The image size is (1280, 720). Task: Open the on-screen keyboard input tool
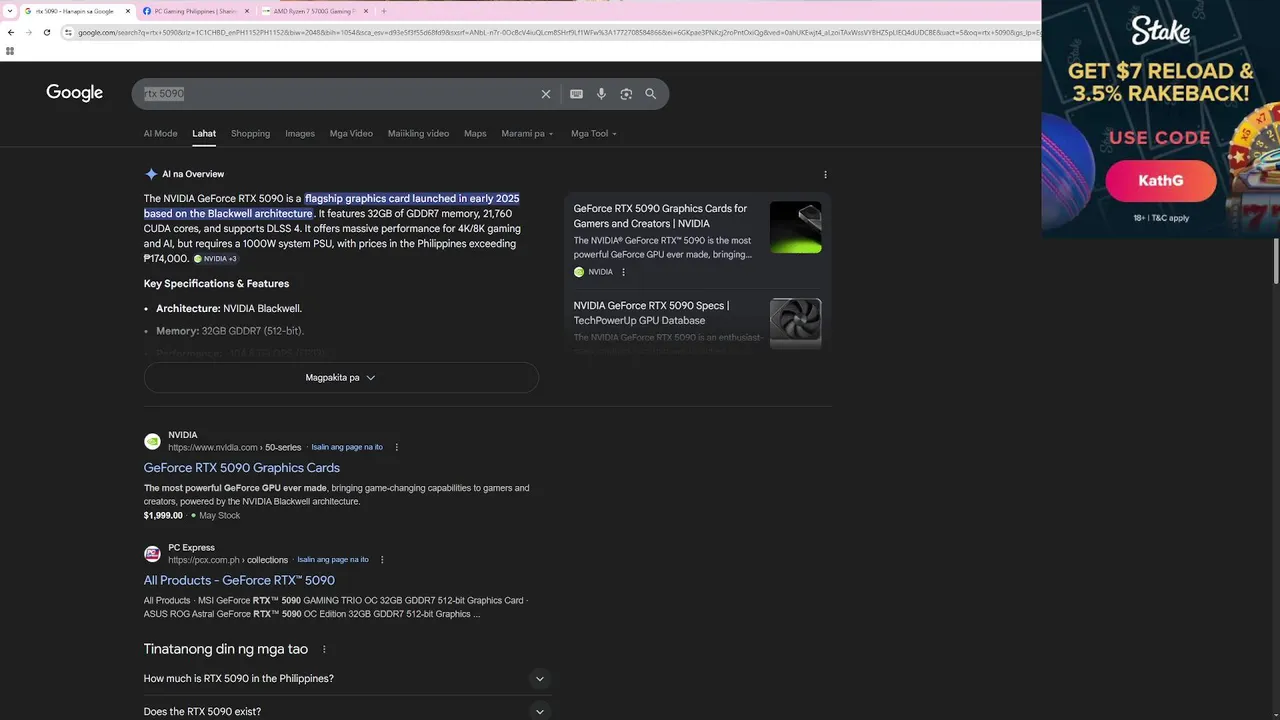pos(577,94)
